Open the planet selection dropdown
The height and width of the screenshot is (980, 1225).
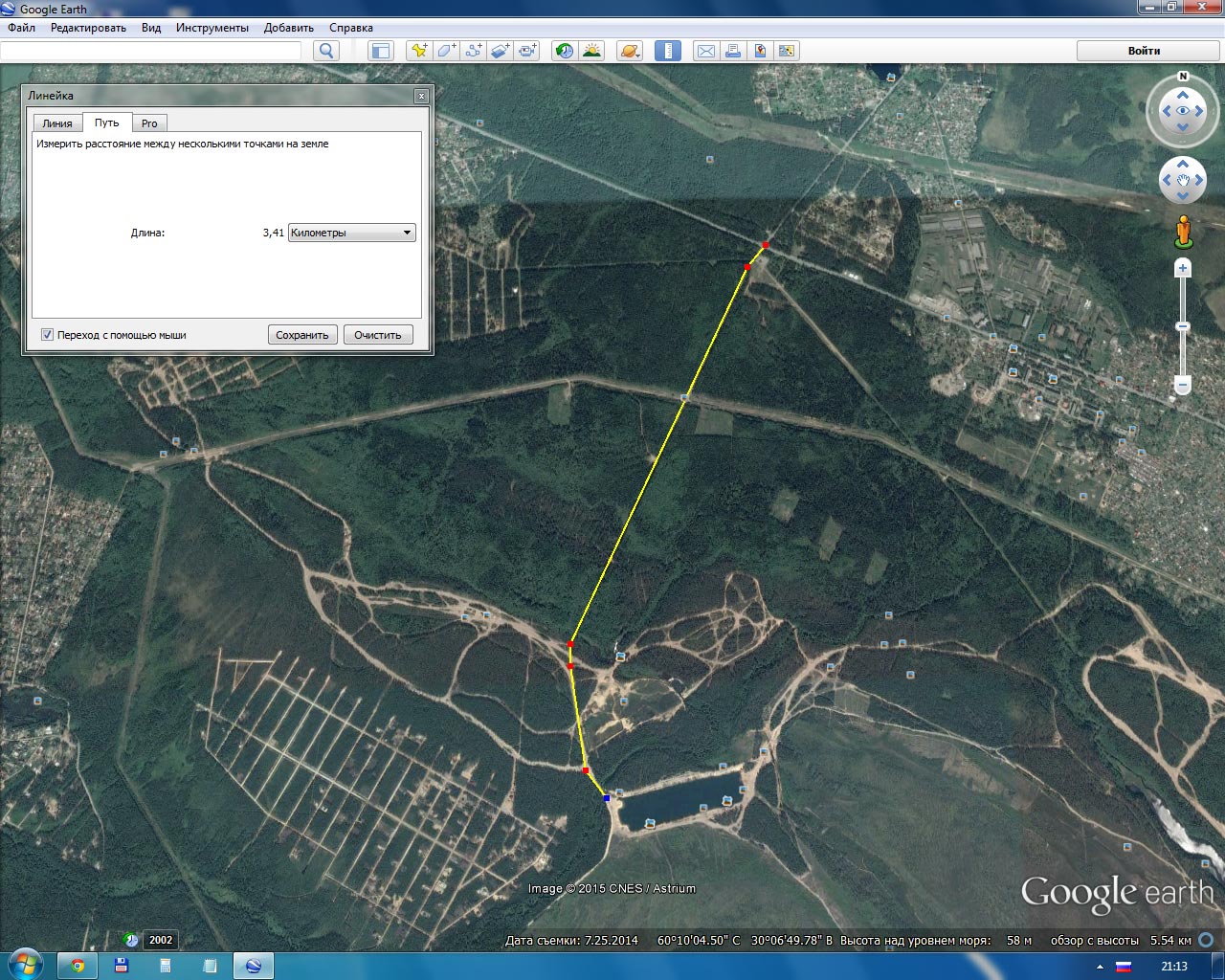(630, 51)
